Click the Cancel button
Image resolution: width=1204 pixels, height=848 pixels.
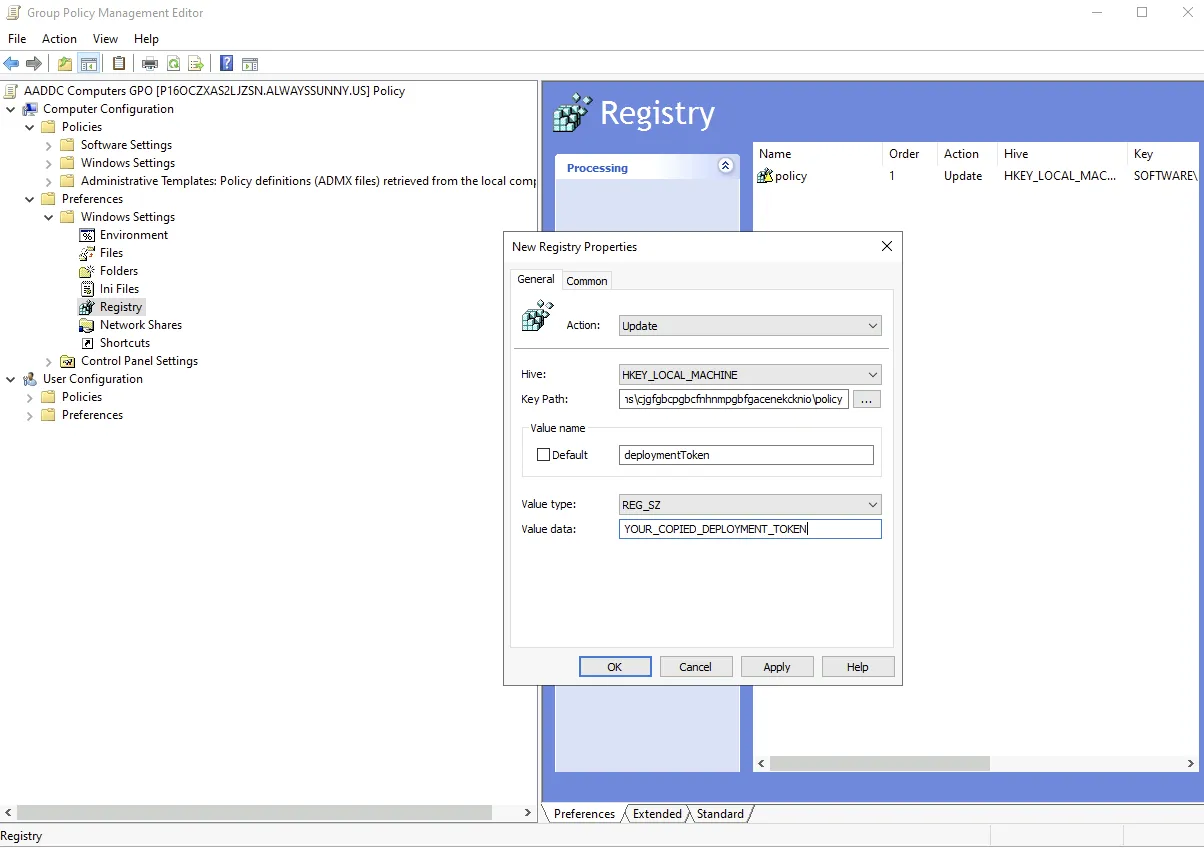696,667
